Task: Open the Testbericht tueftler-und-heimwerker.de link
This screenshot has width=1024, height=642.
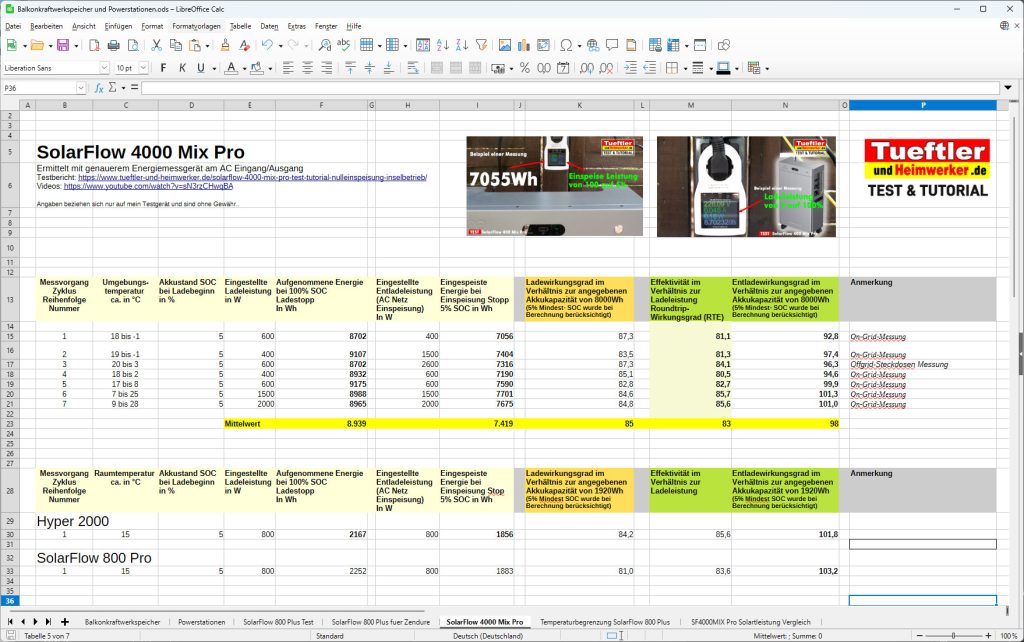Action: point(252,177)
